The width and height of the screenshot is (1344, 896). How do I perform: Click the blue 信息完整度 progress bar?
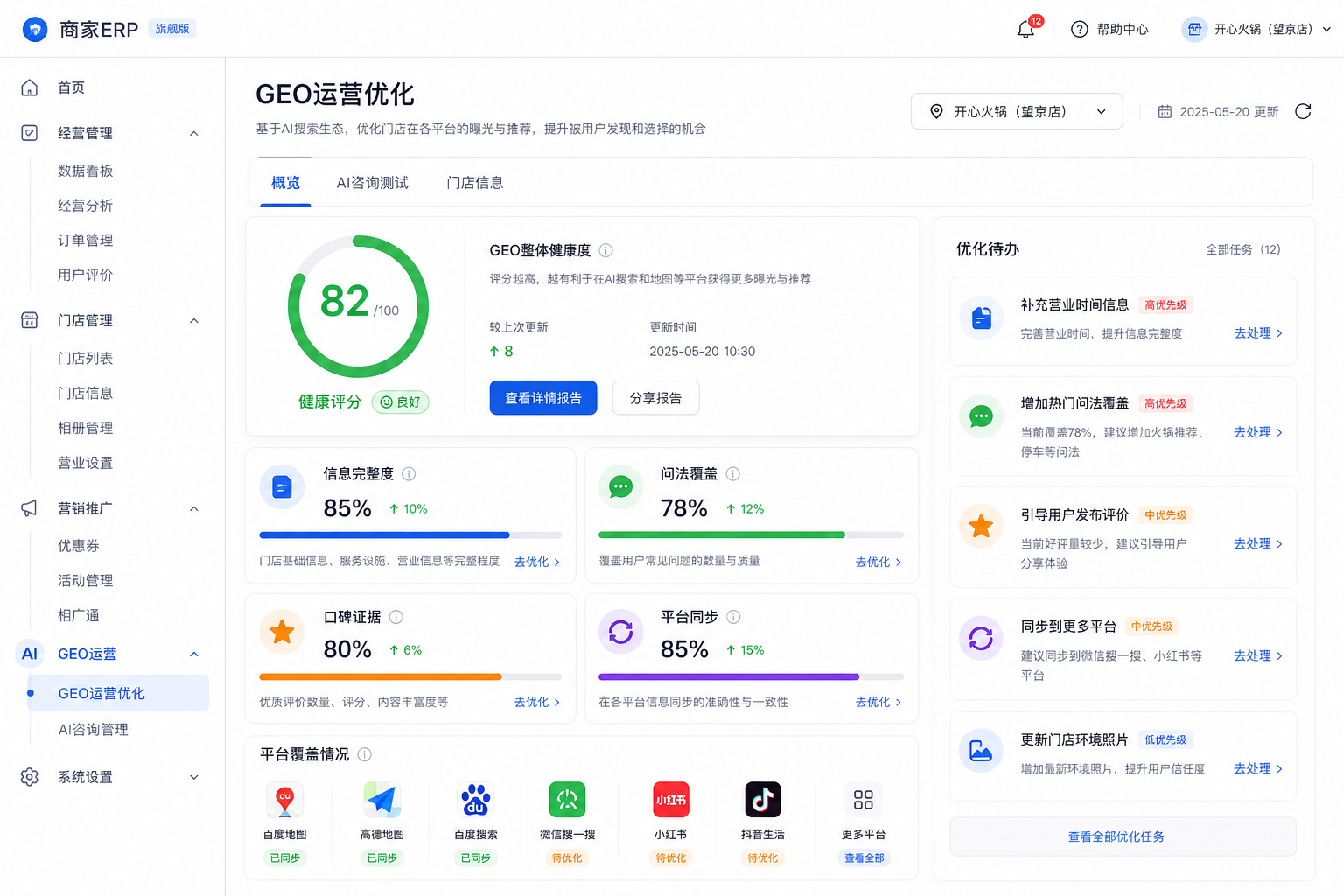(410, 535)
